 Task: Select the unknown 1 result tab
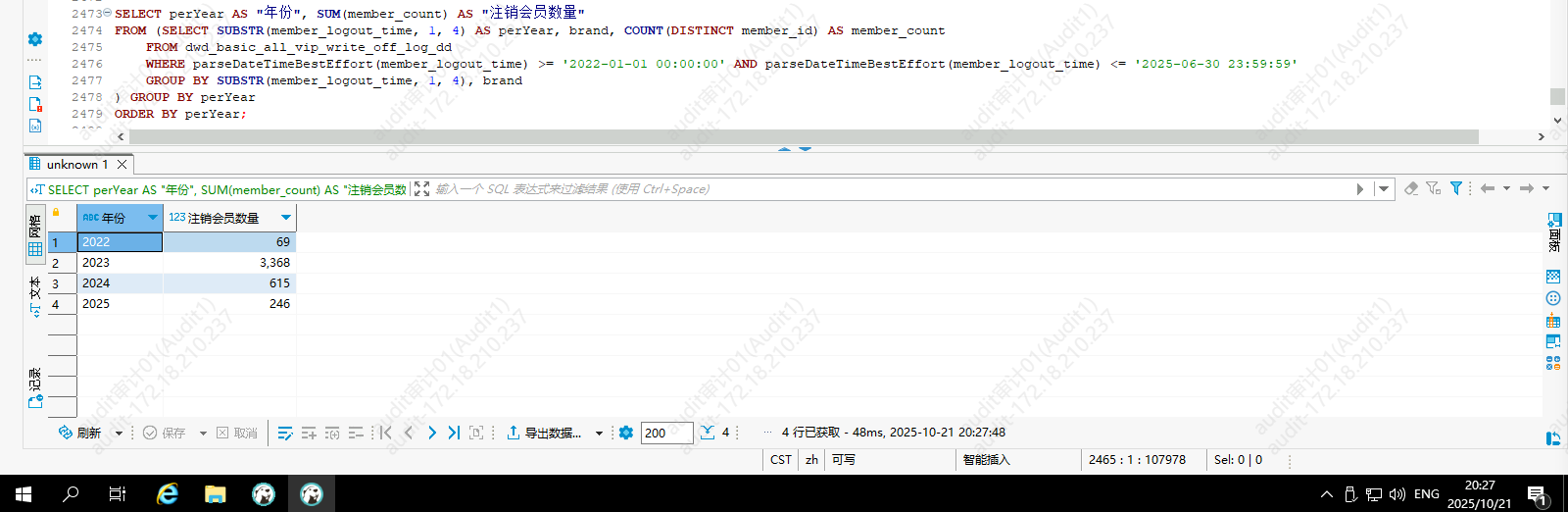[76, 165]
